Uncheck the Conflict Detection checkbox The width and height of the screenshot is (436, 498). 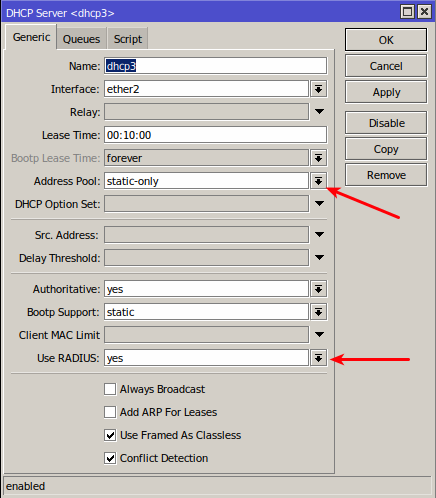point(110,458)
